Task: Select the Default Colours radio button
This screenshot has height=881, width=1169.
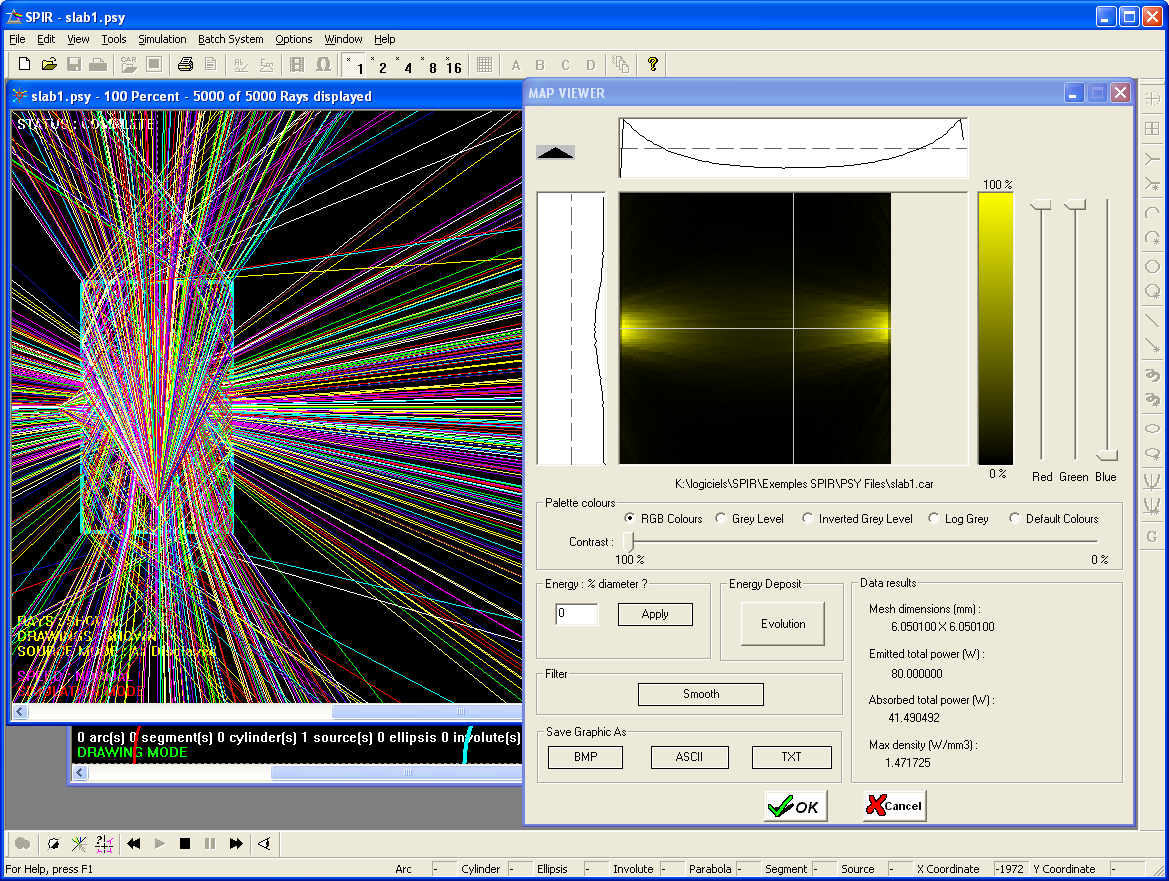Action: tap(1015, 519)
